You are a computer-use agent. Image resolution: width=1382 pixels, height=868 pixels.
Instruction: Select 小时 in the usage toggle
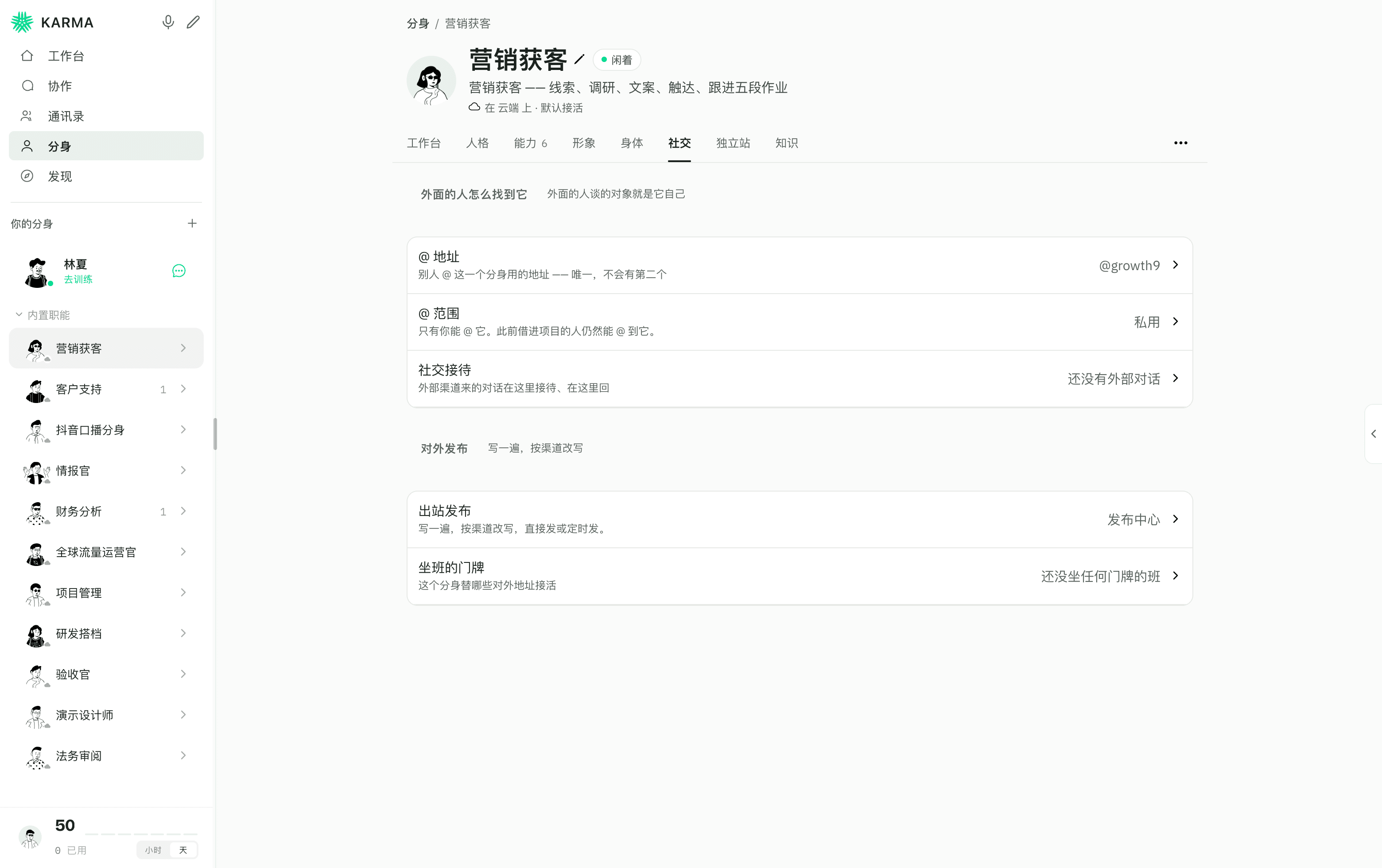tap(153, 850)
